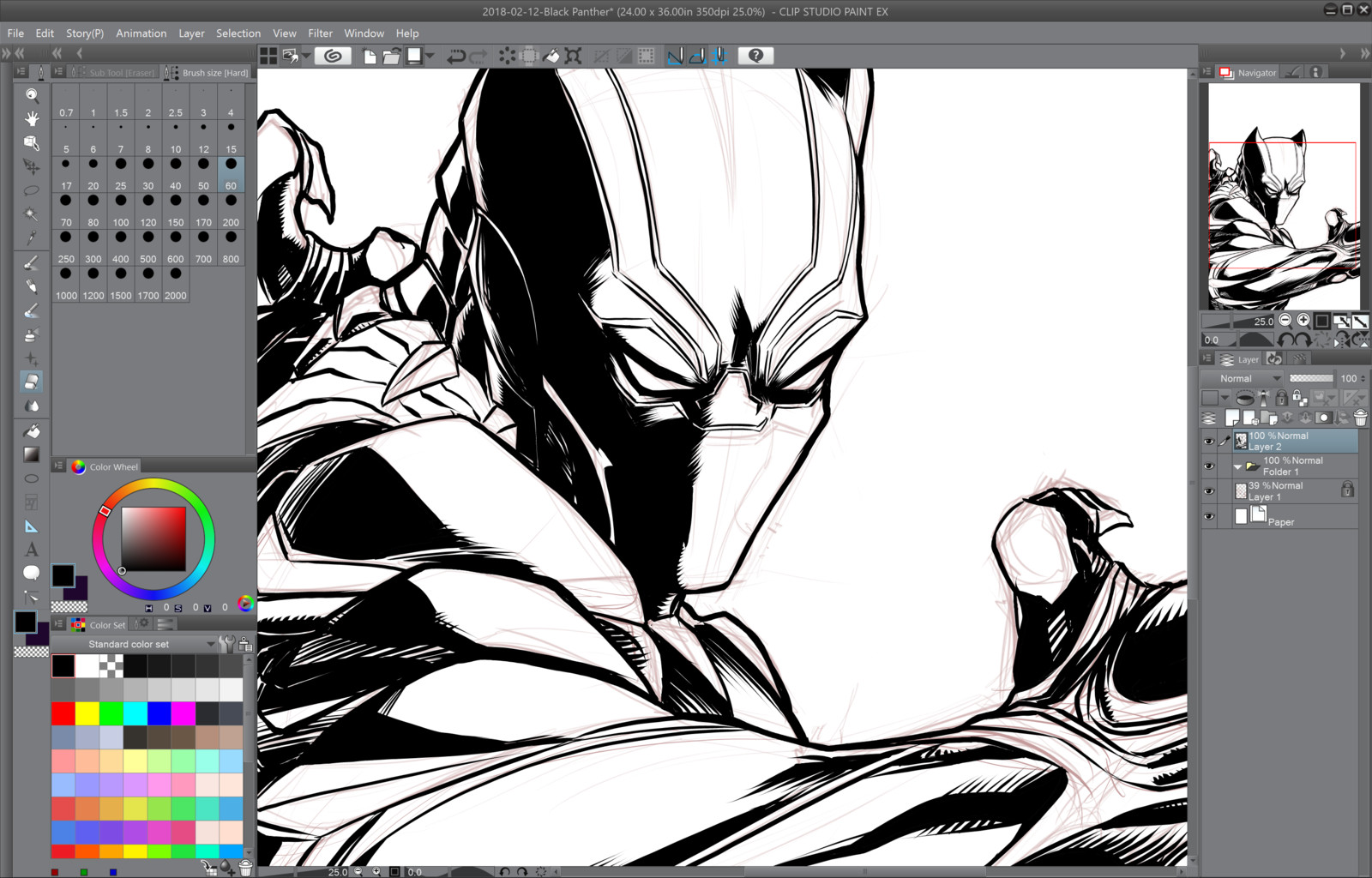
Task: Hide the Paper layer via its eye icon
Action: [1209, 516]
